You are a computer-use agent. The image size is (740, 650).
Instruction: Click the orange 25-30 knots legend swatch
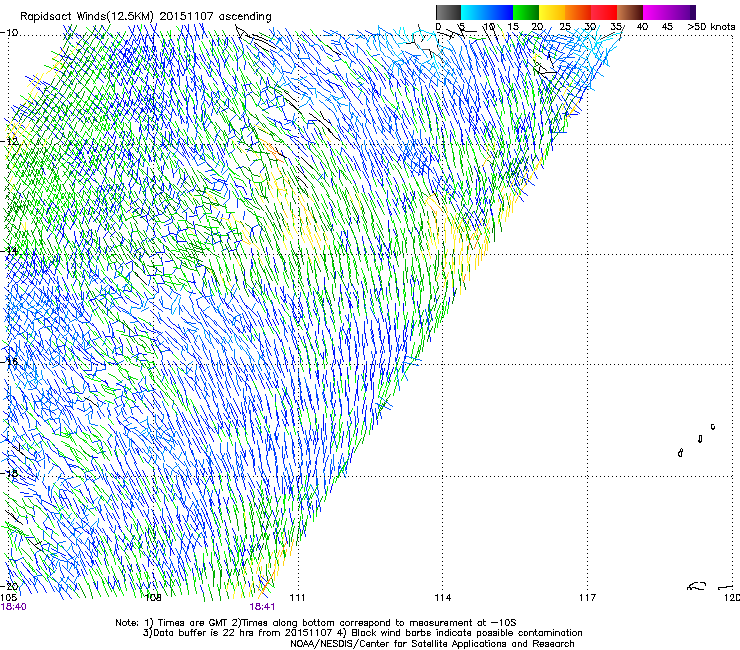click(x=578, y=12)
